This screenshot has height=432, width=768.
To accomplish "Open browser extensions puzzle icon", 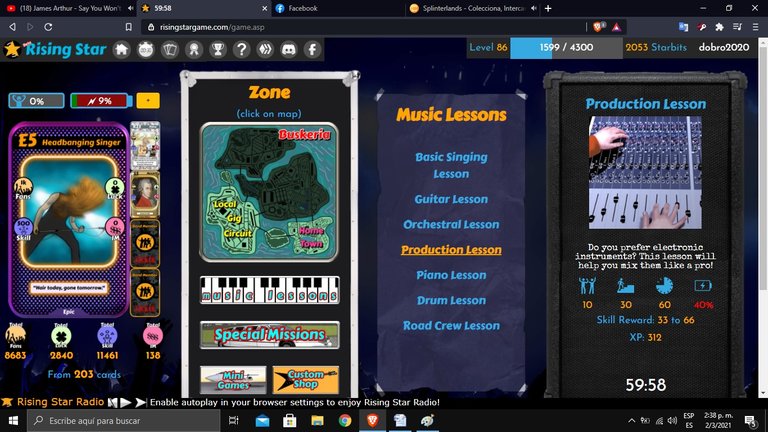I will (719, 27).
